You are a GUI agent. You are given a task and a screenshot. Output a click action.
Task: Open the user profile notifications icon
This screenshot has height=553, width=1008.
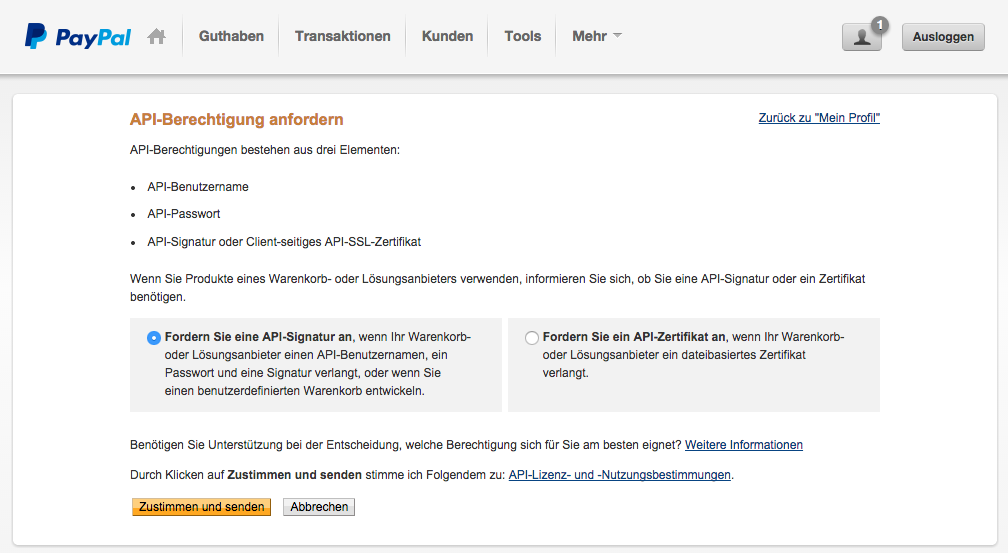[861, 37]
